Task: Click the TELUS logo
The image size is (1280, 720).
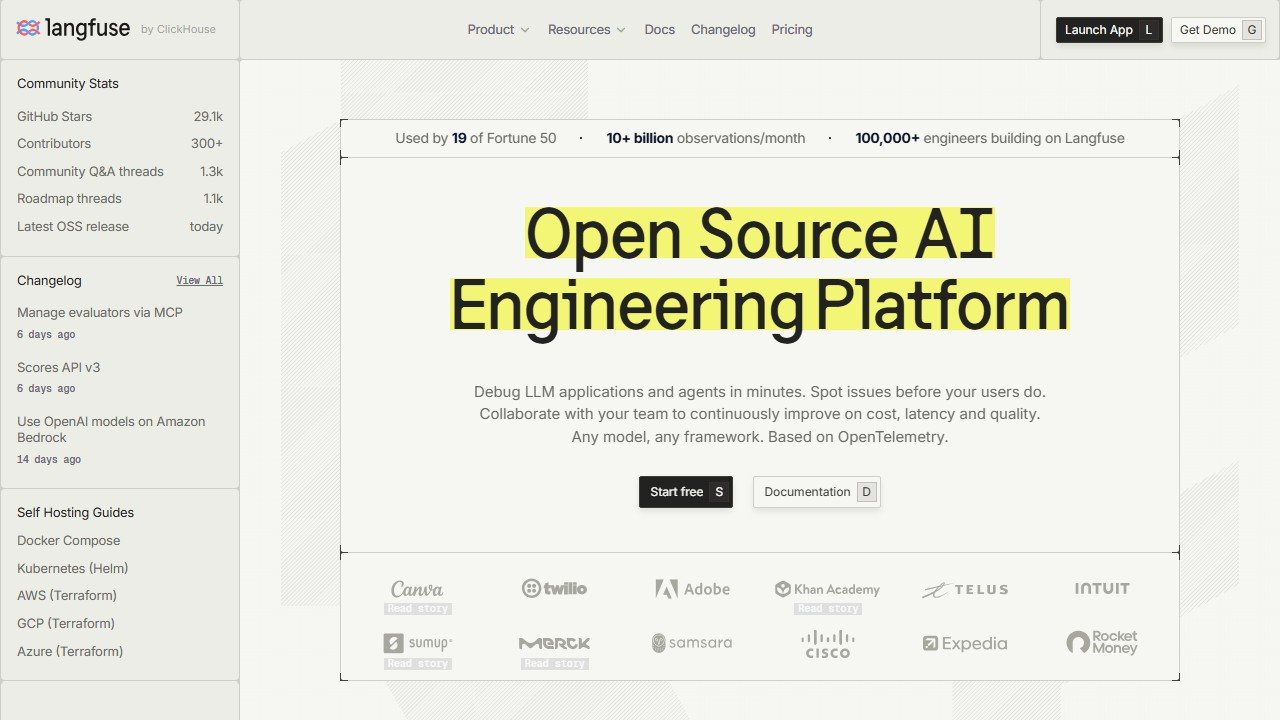Action: pyautogui.click(x=965, y=590)
